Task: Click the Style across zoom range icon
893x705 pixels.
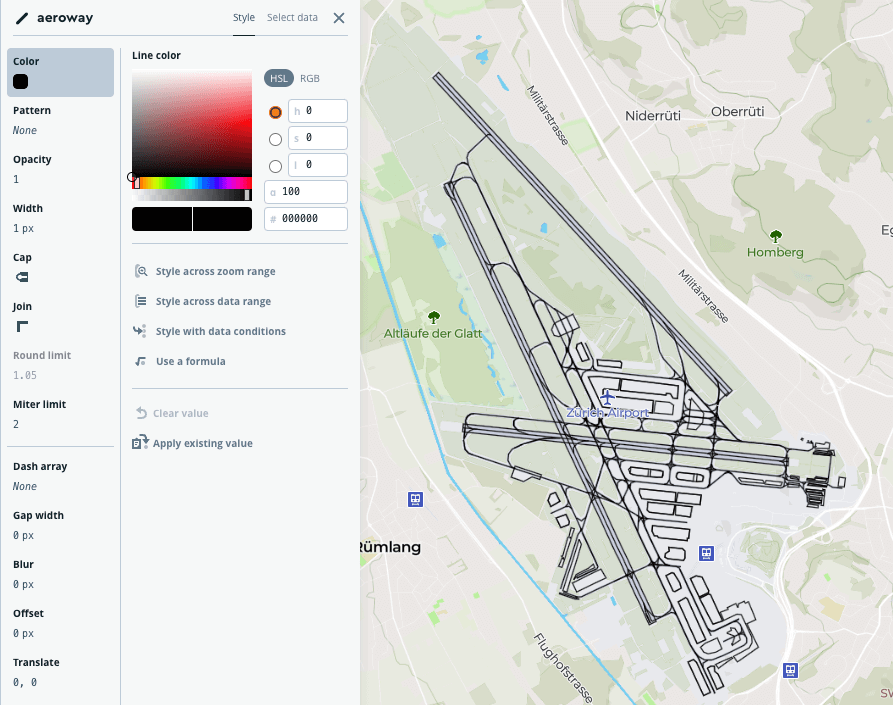Action: point(140,271)
